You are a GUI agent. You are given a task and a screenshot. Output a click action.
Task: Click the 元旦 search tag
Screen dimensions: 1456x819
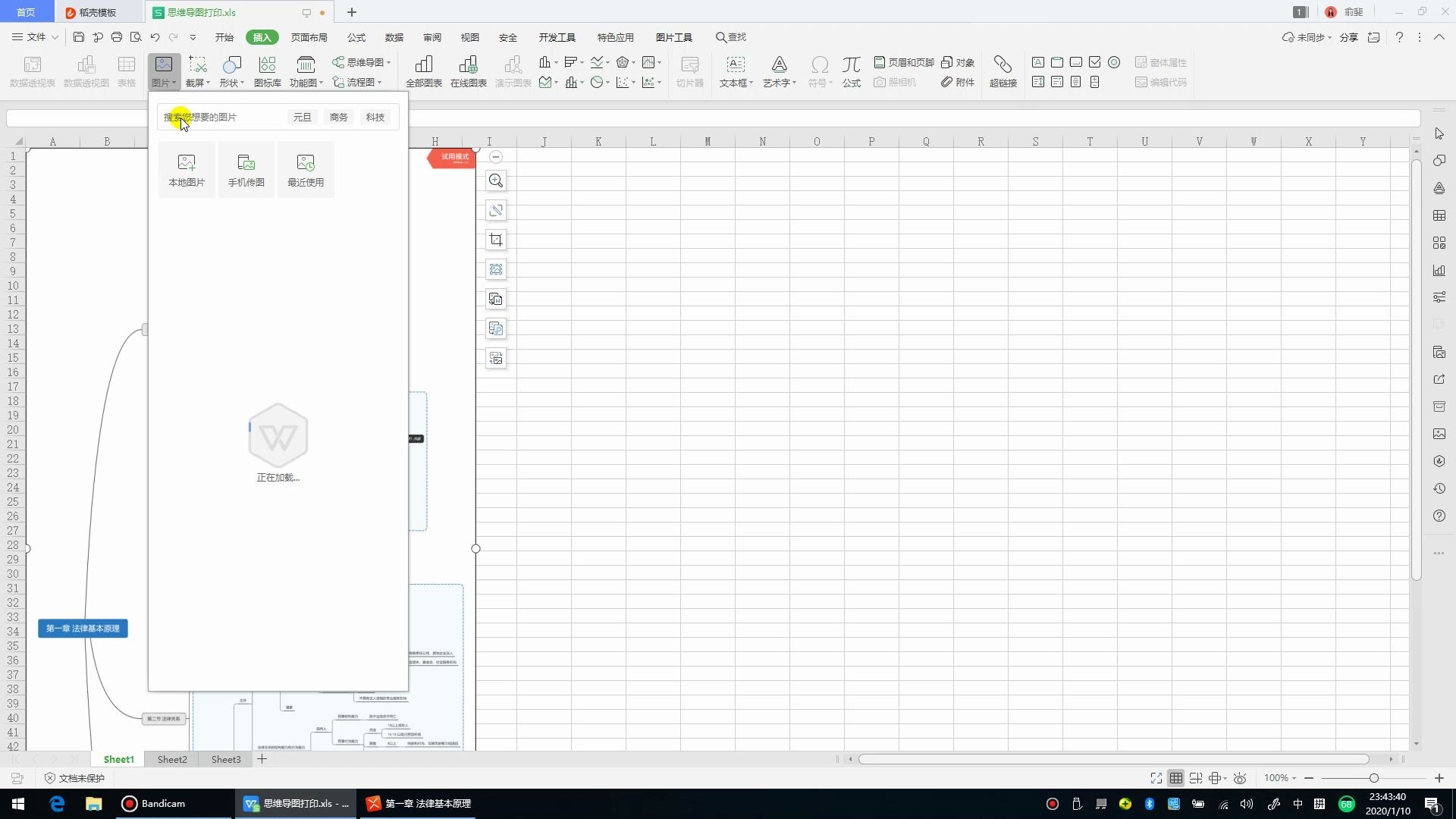[x=302, y=117]
